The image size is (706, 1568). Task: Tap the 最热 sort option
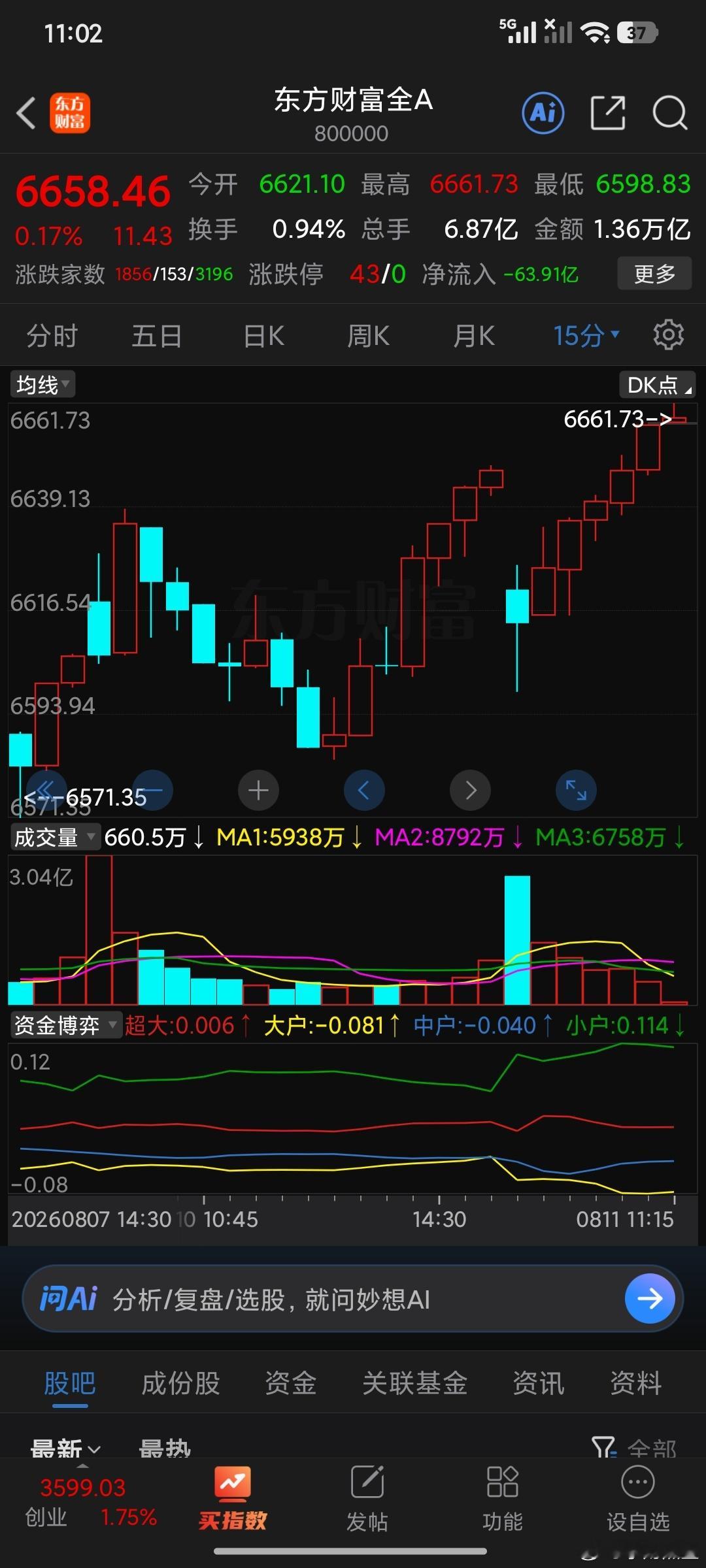(x=165, y=1448)
